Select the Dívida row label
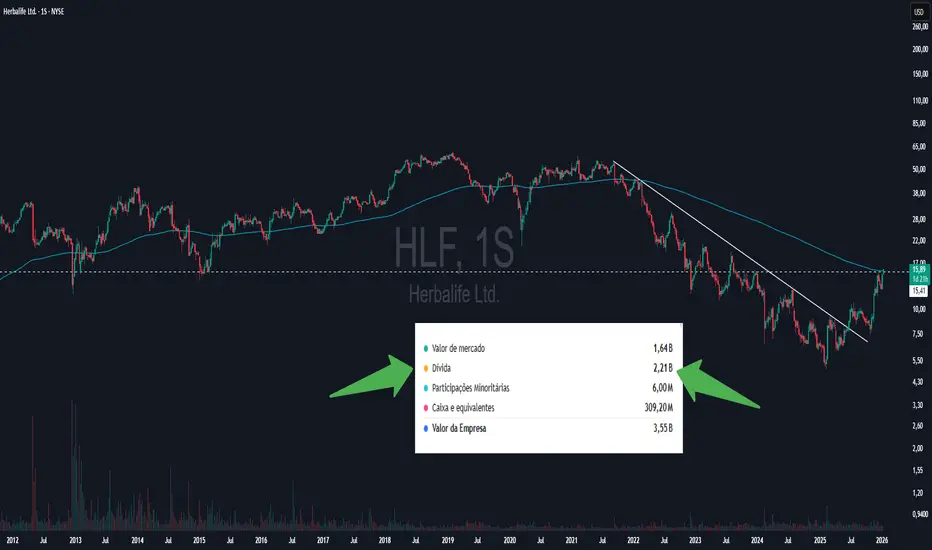Viewport: 932px width, 550px height. coord(441,368)
